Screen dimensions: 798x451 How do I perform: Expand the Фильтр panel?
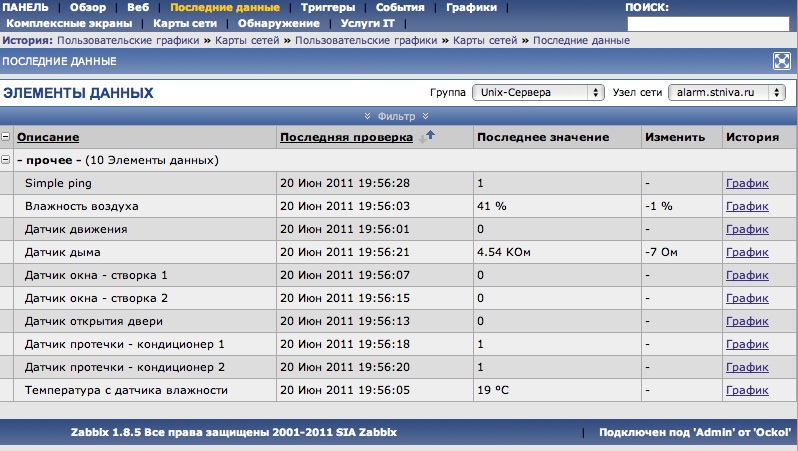(398, 116)
